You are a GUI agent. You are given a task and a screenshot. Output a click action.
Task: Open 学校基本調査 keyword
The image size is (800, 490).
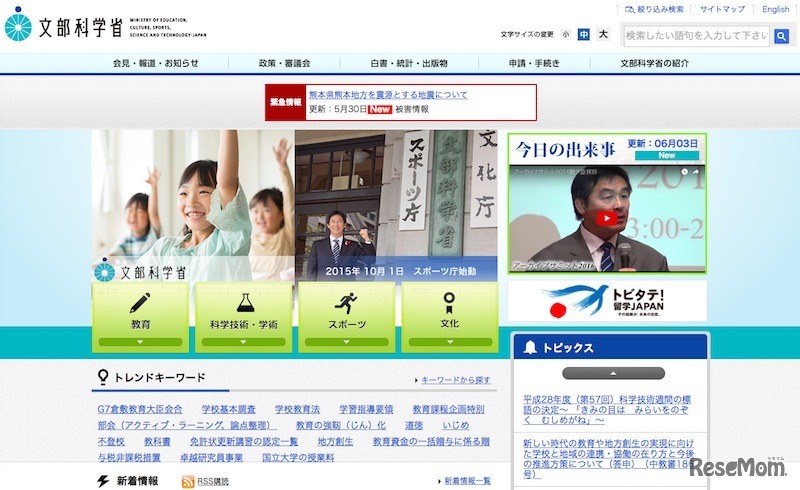coord(229,409)
